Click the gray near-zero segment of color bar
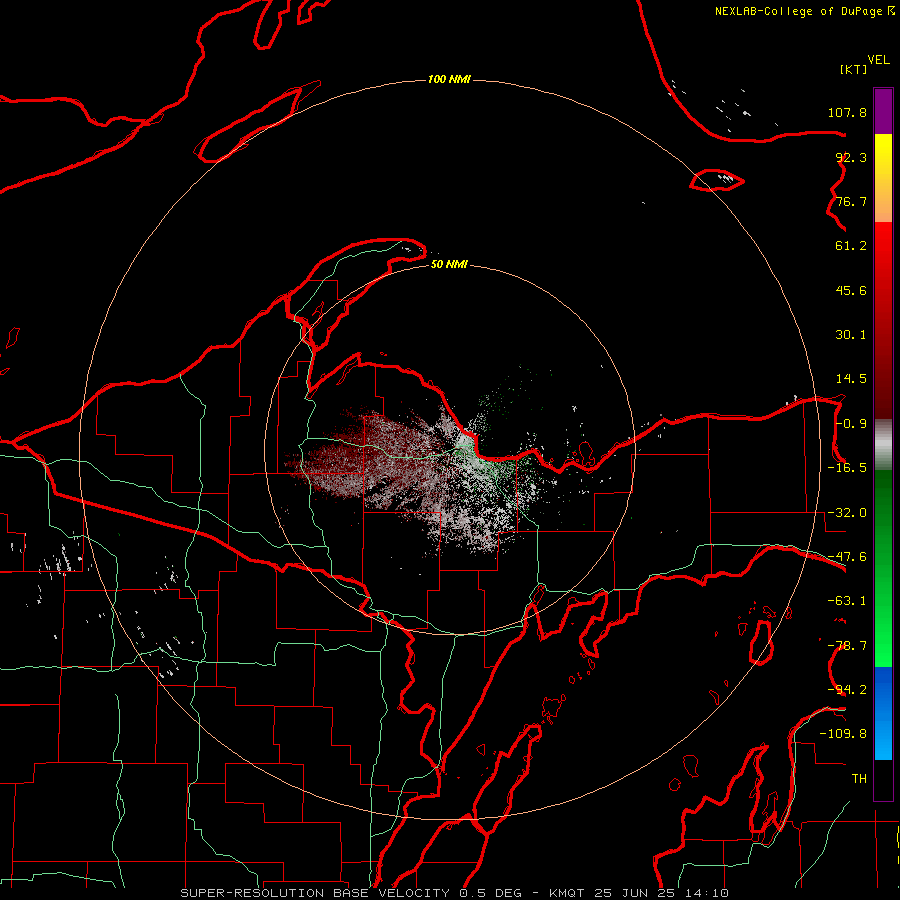The image size is (900, 900). [883, 445]
